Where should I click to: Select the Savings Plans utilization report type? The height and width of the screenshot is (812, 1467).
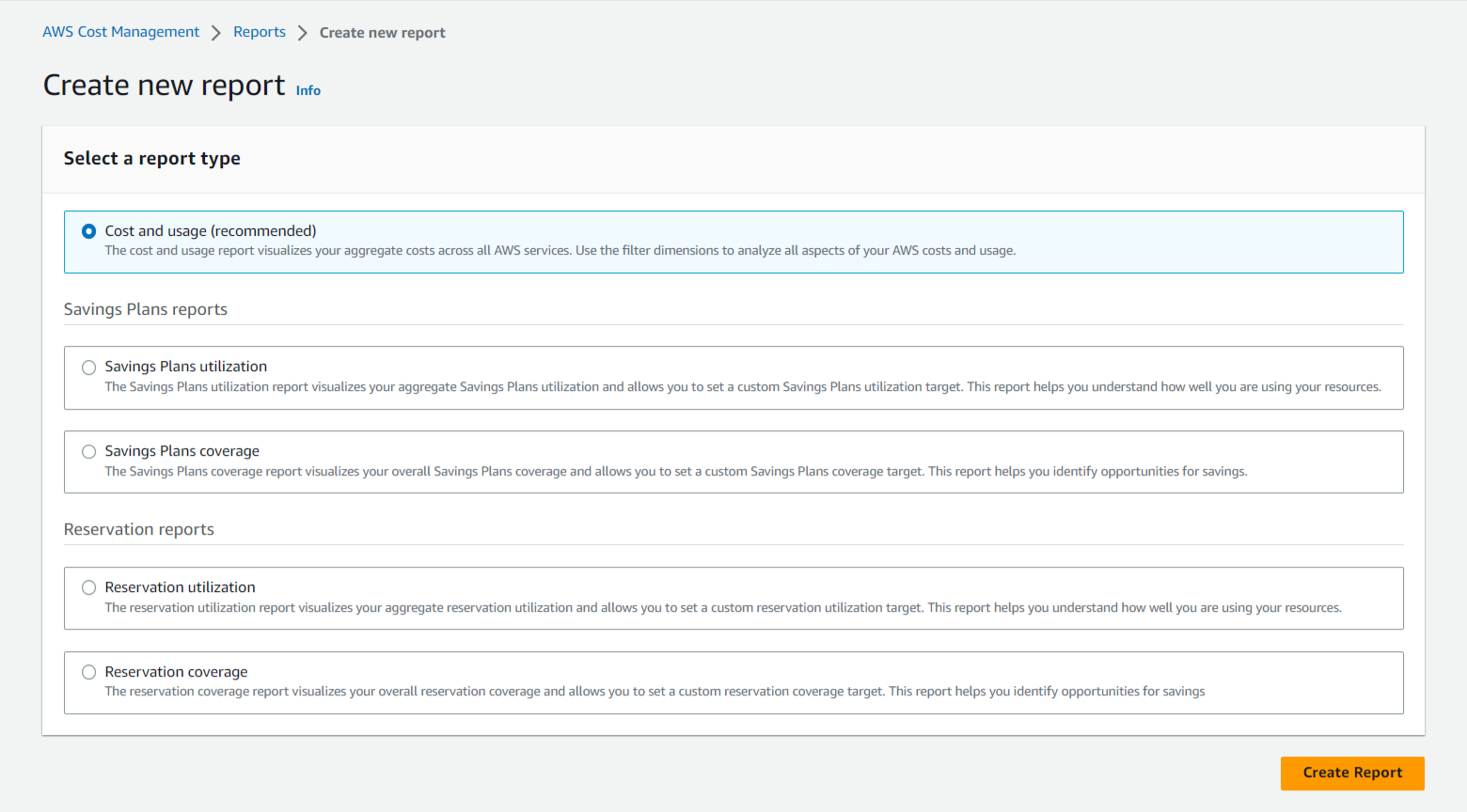88,367
